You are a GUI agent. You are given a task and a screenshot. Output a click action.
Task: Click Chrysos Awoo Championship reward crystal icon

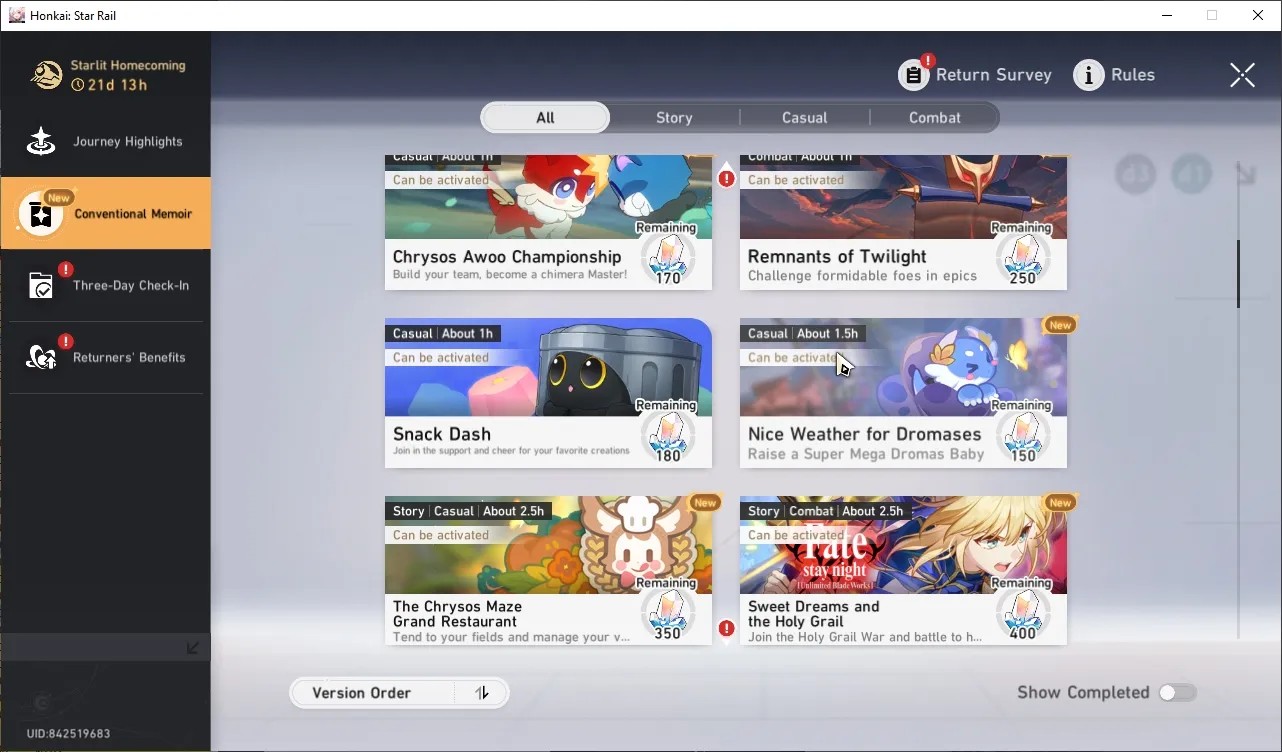(667, 259)
